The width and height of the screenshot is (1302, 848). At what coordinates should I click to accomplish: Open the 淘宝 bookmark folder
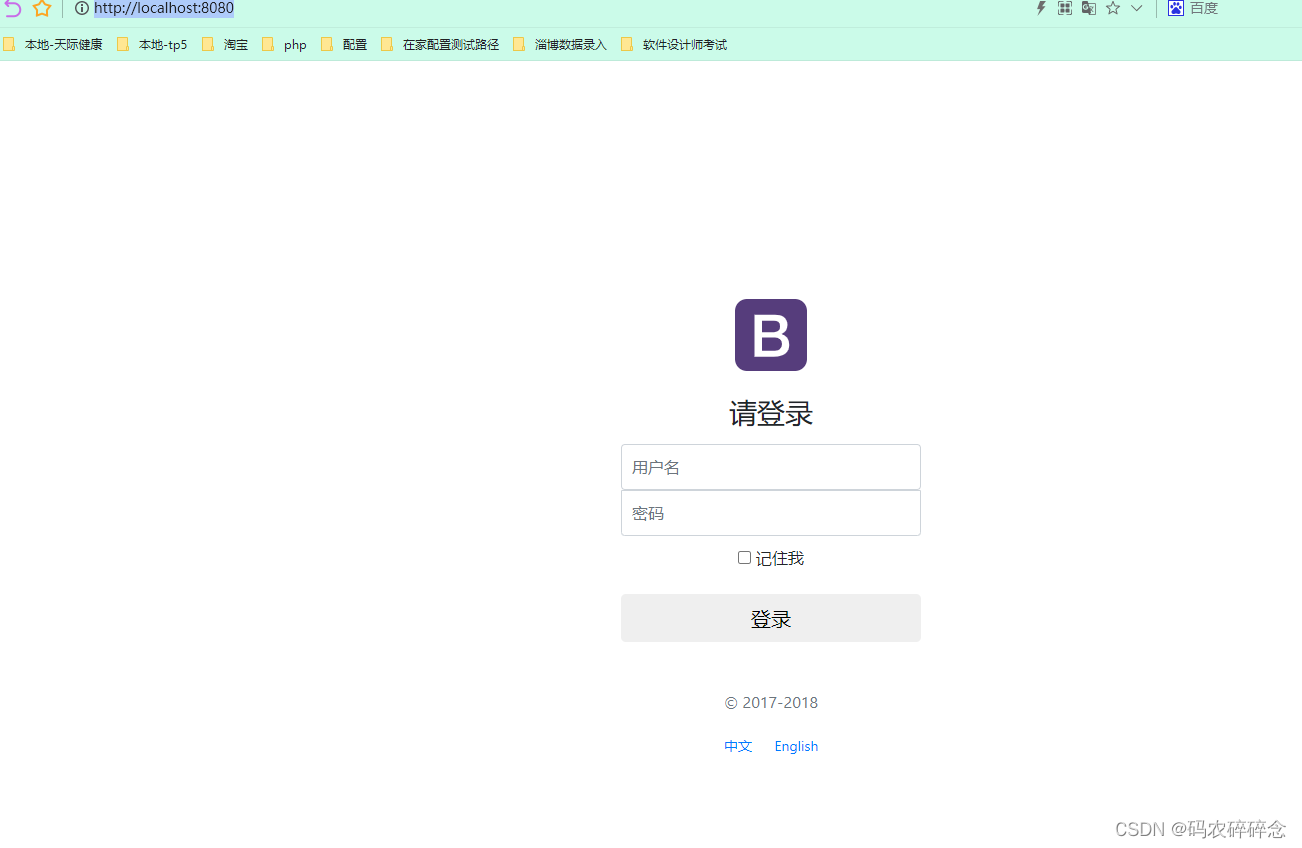(225, 45)
